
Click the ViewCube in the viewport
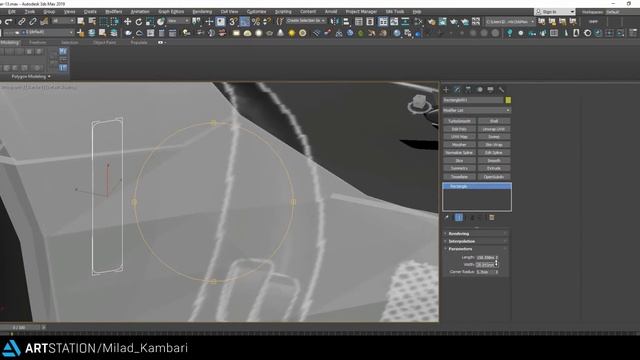[x=419, y=102]
